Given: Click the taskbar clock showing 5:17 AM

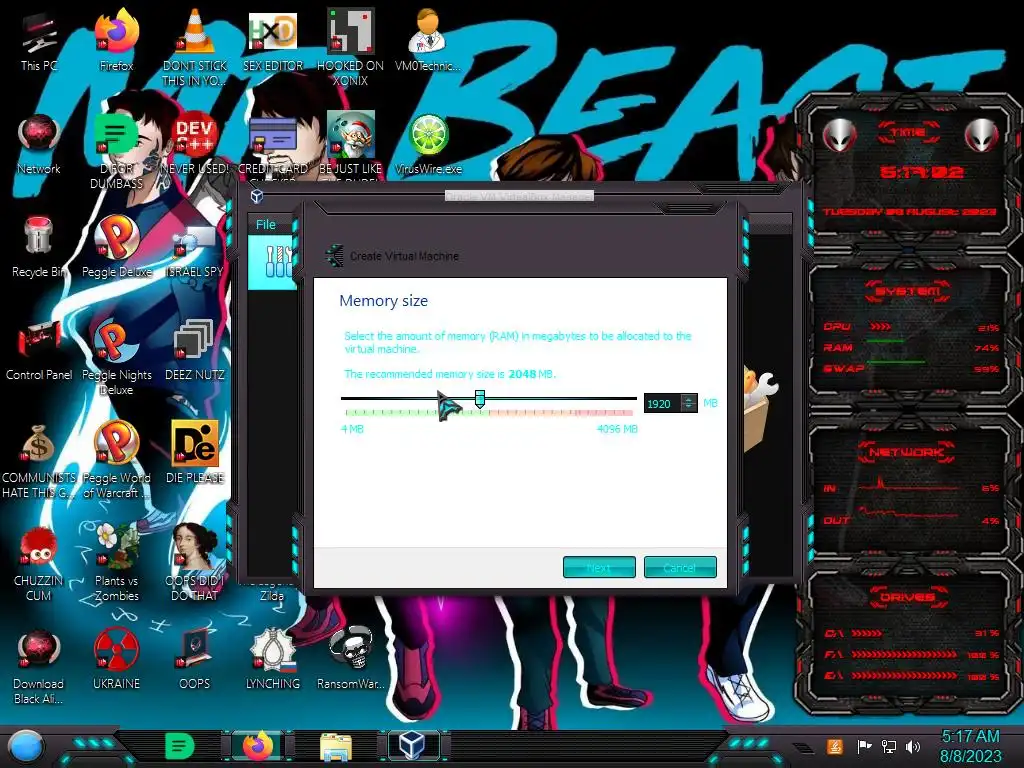Looking at the screenshot, I should click(x=970, y=746).
